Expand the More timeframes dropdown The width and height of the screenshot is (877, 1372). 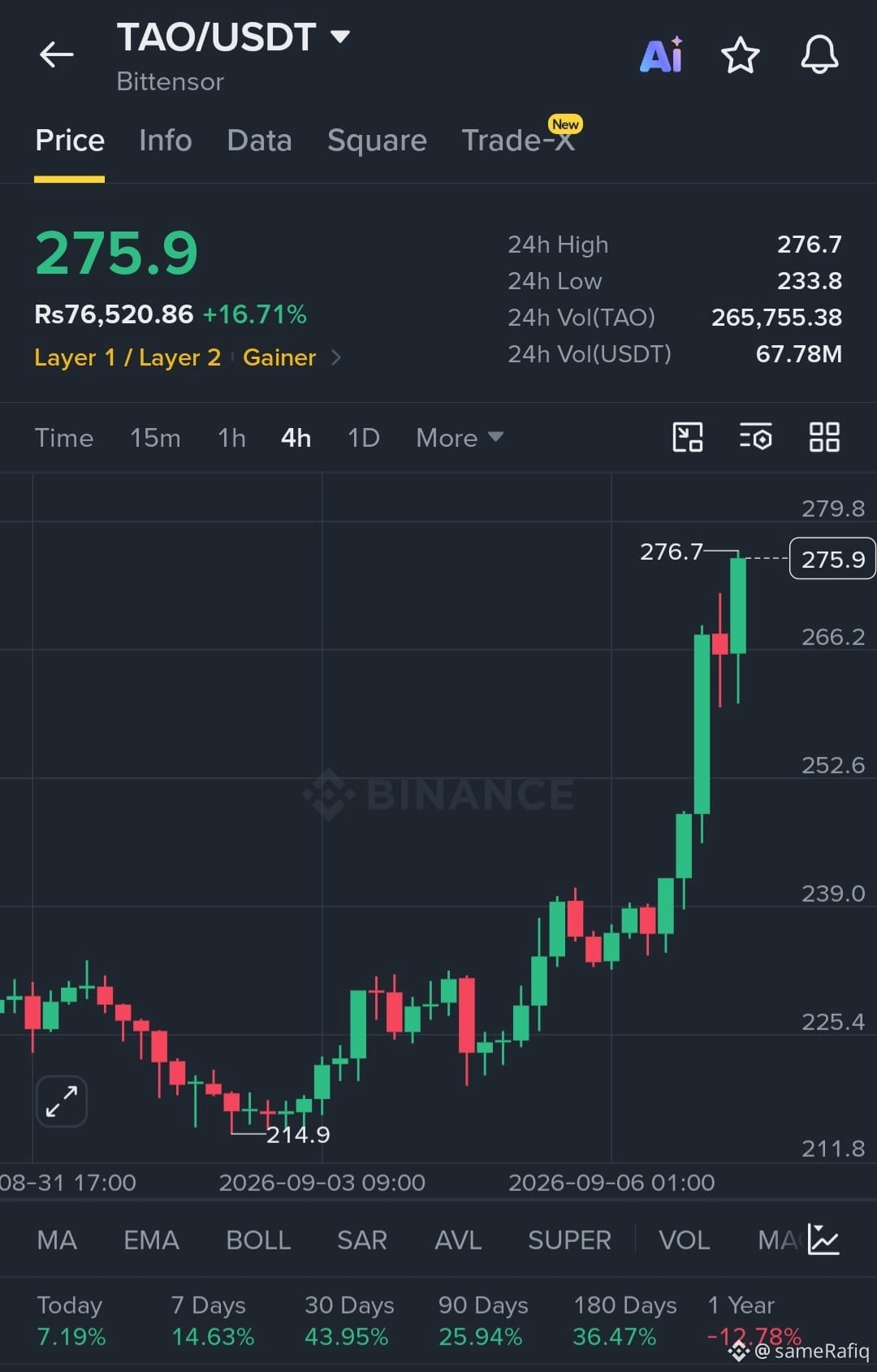pyautogui.click(x=460, y=438)
